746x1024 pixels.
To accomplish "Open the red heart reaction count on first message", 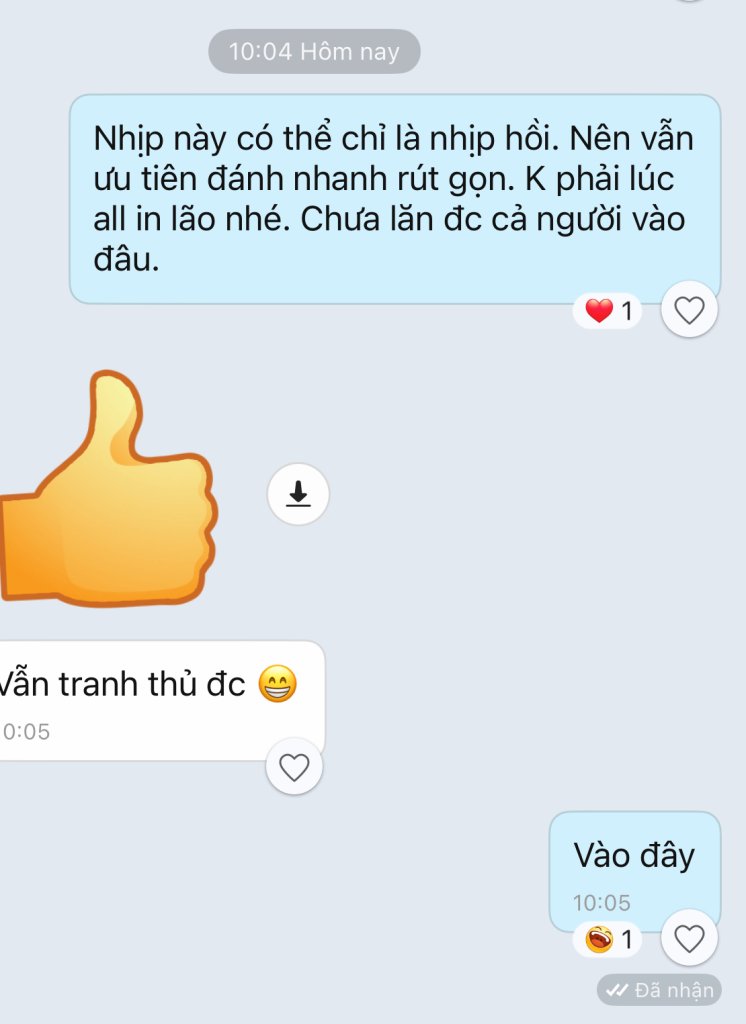I will click(608, 310).
